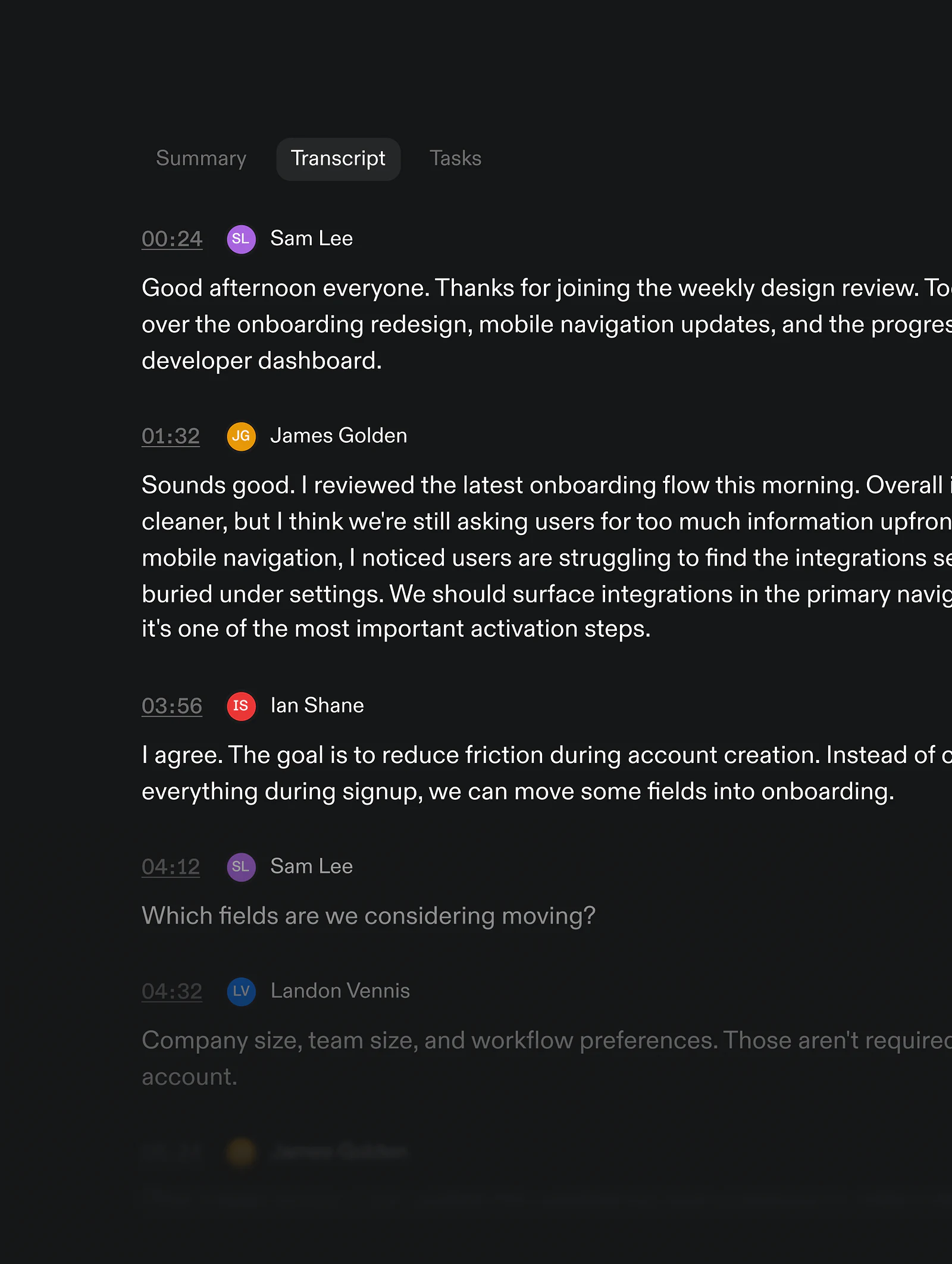Click Sam Lee's name at 00:24
Viewport: 952px width, 1264px height.
(311, 239)
